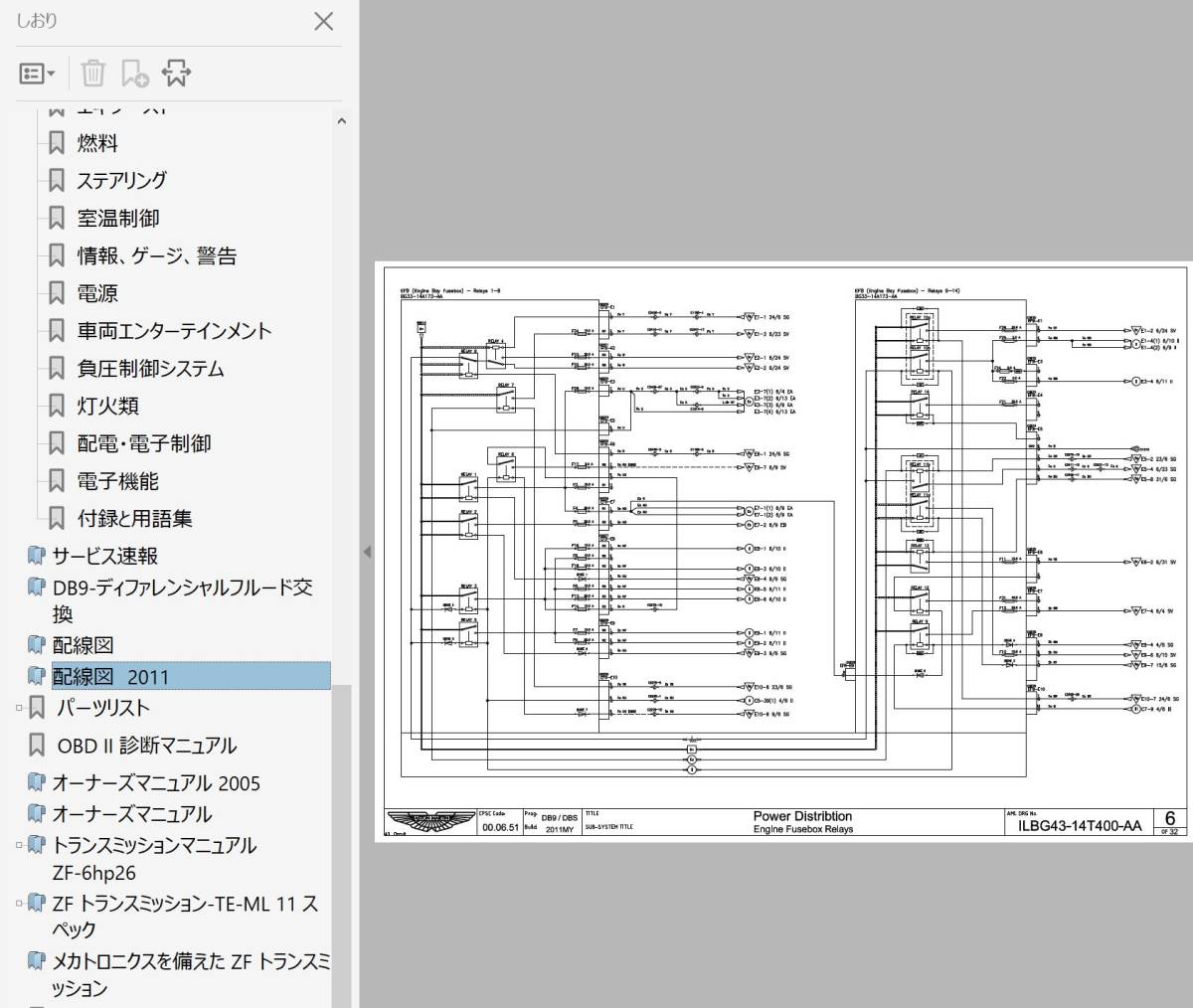Image resolution: width=1193 pixels, height=1008 pixels.
Task: Add a new bookmark icon
Action: [134, 74]
